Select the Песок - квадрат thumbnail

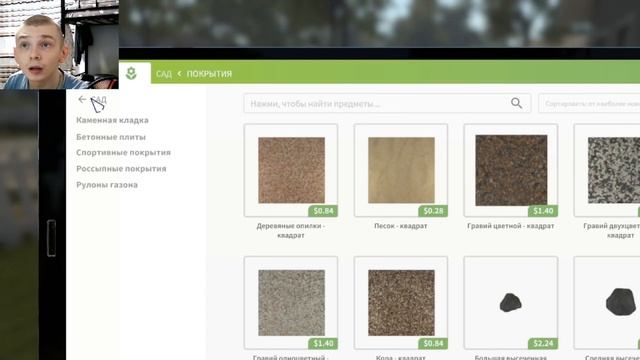[x=401, y=170]
